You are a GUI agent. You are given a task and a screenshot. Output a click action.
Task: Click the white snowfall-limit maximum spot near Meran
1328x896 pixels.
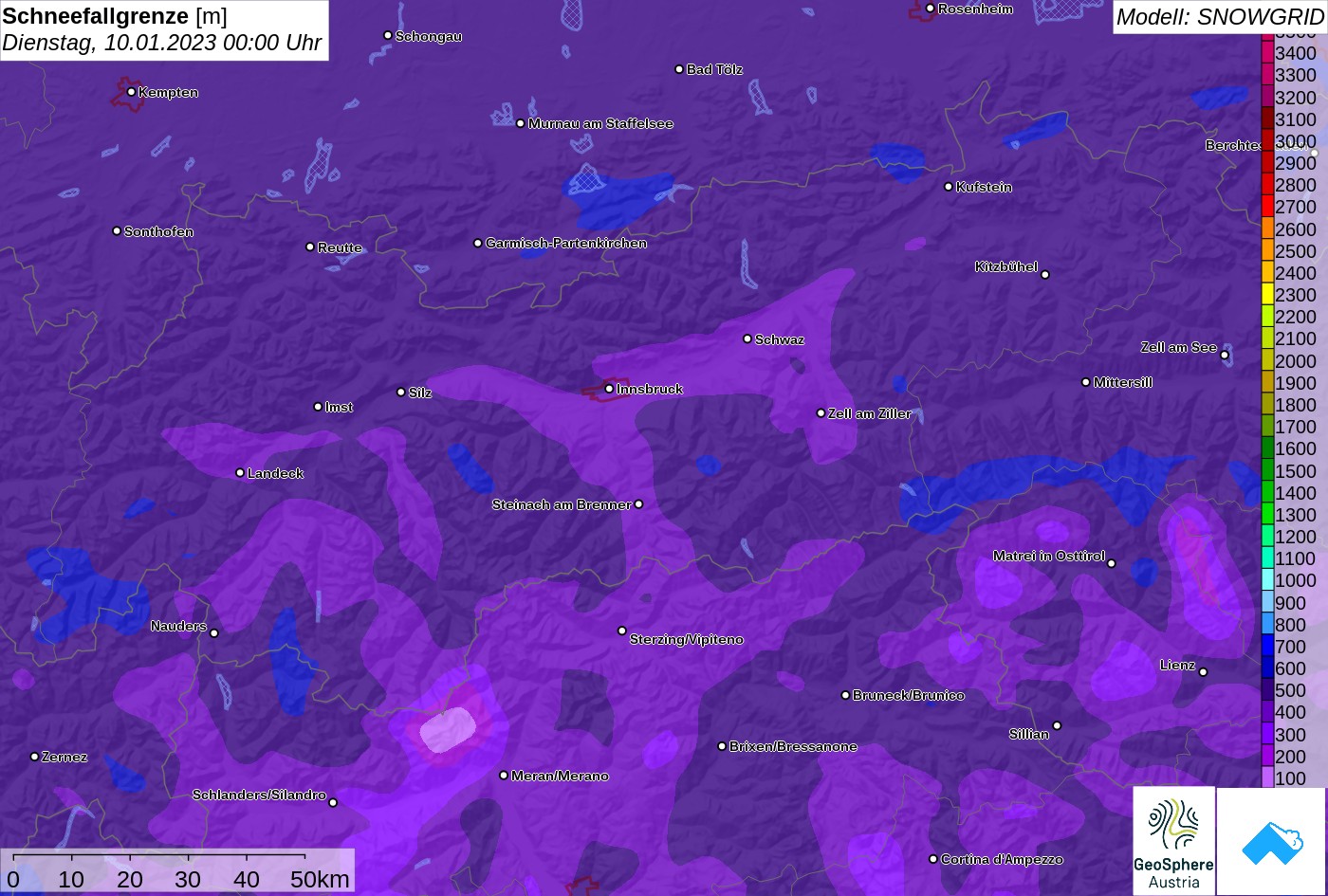click(x=448, y=730)
